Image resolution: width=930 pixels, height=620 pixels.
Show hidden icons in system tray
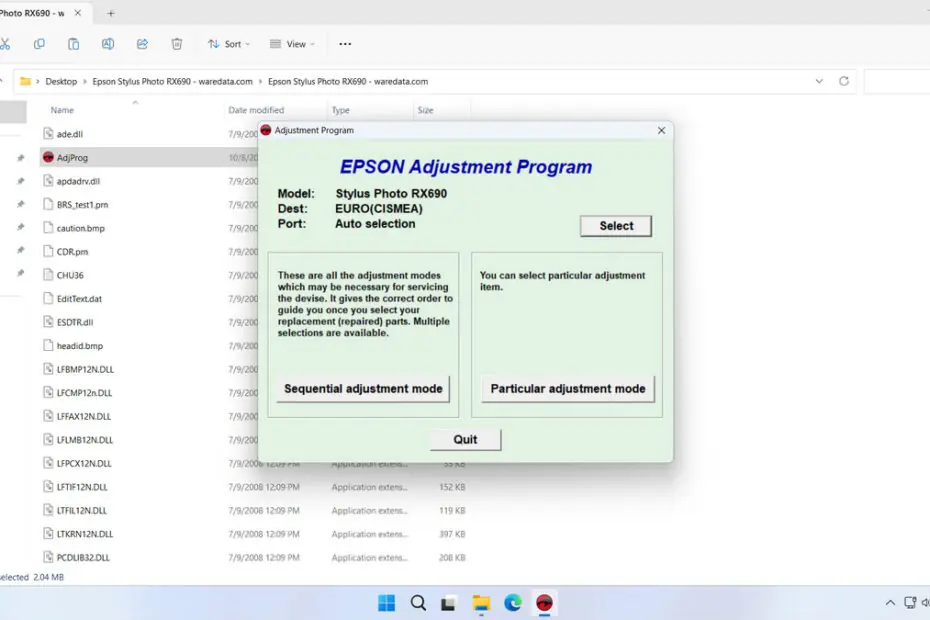point(890,603)
